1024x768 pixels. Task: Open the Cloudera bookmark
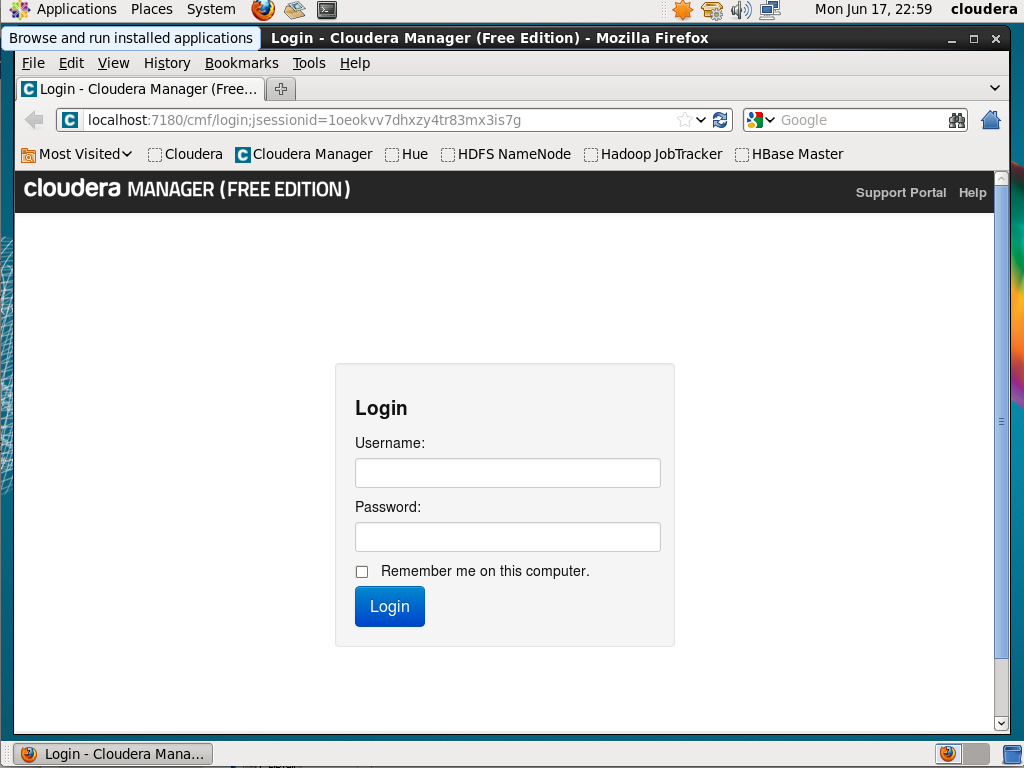pos(185,155)
